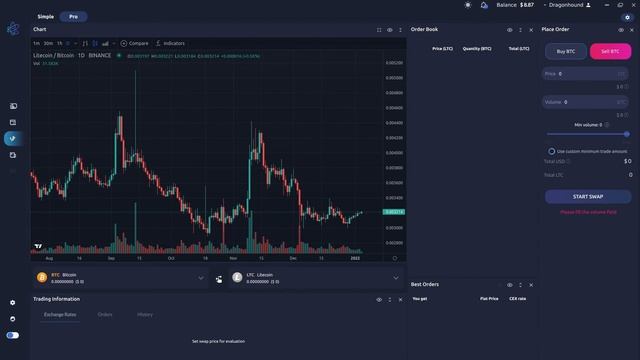Click the Litecoin coin logo
This screenshot has width=640, height=360.
(x=237, y=278)
